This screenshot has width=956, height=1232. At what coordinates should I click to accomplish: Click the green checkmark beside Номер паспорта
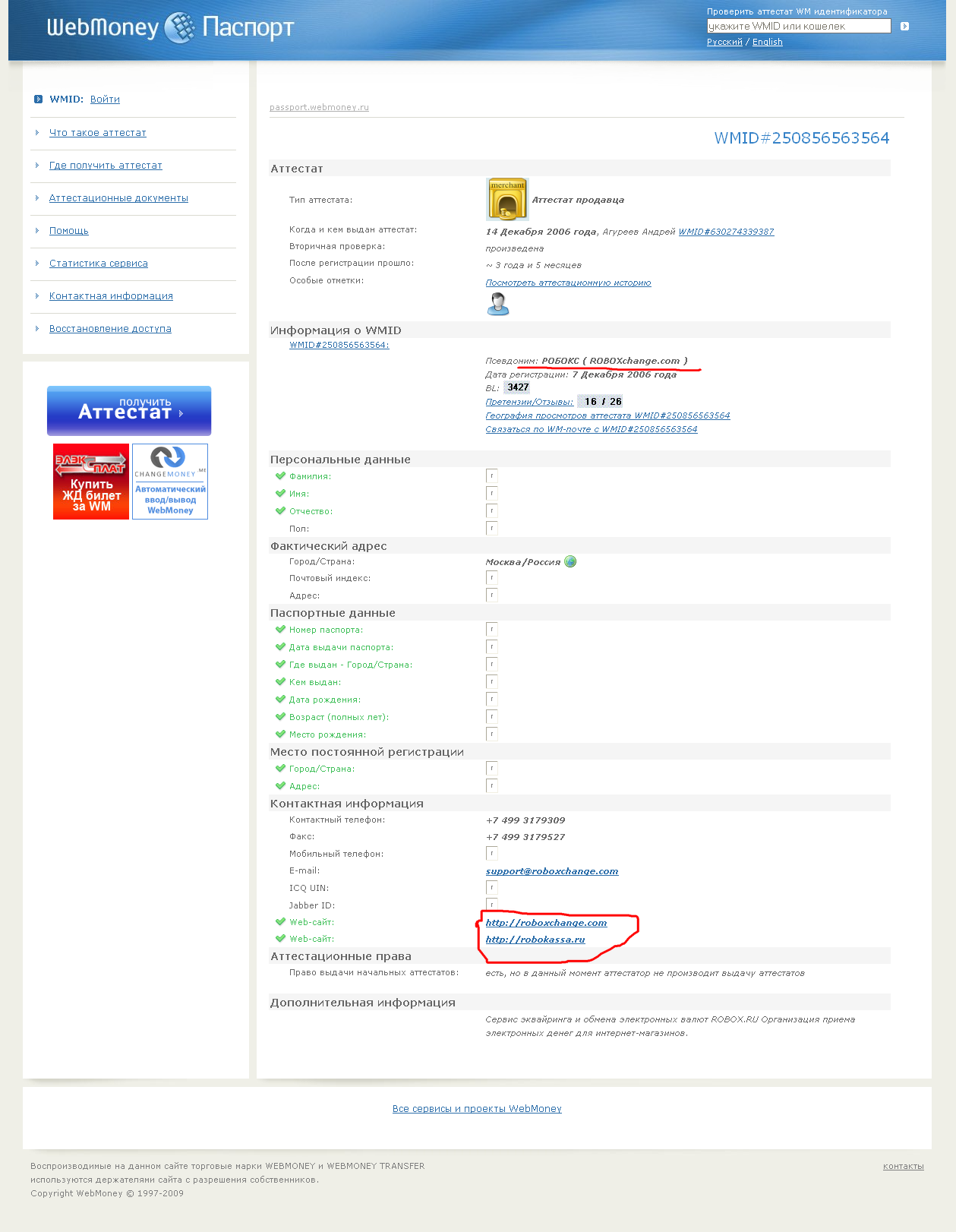pos(280,630)
